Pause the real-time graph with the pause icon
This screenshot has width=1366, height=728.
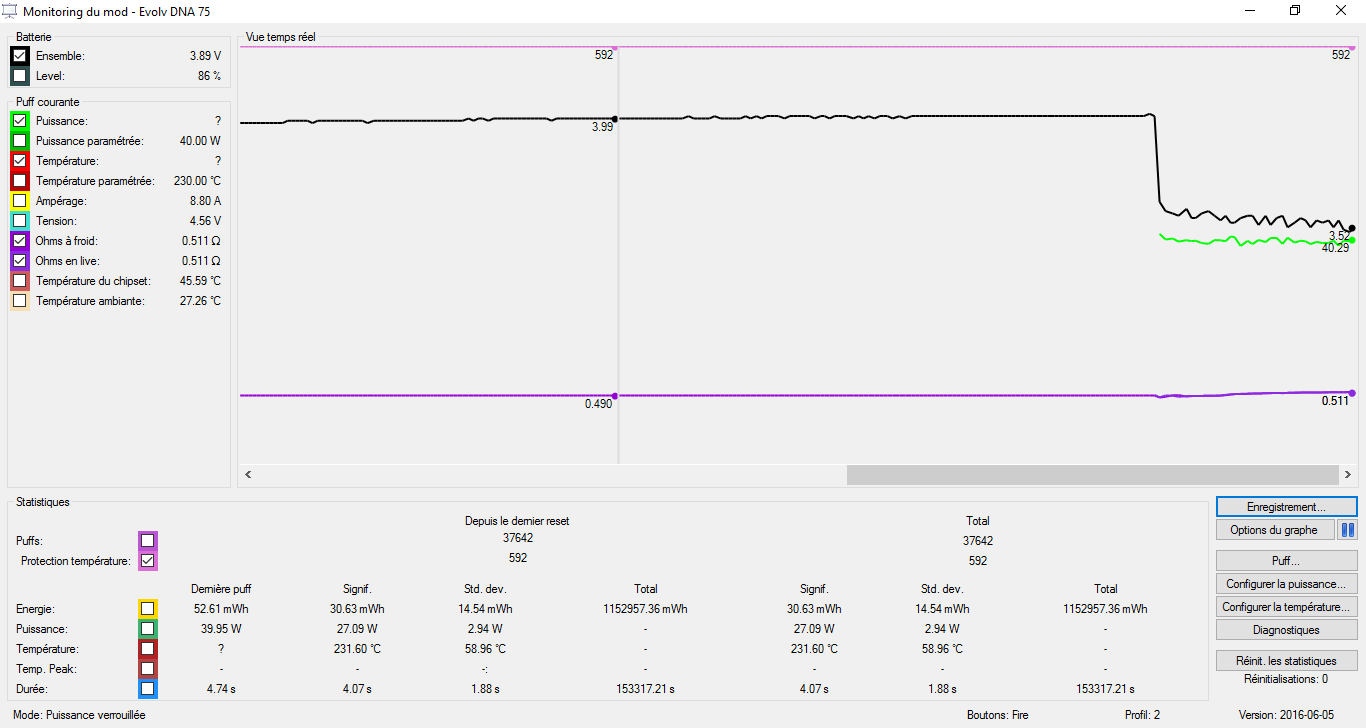tap(1347, 530)
